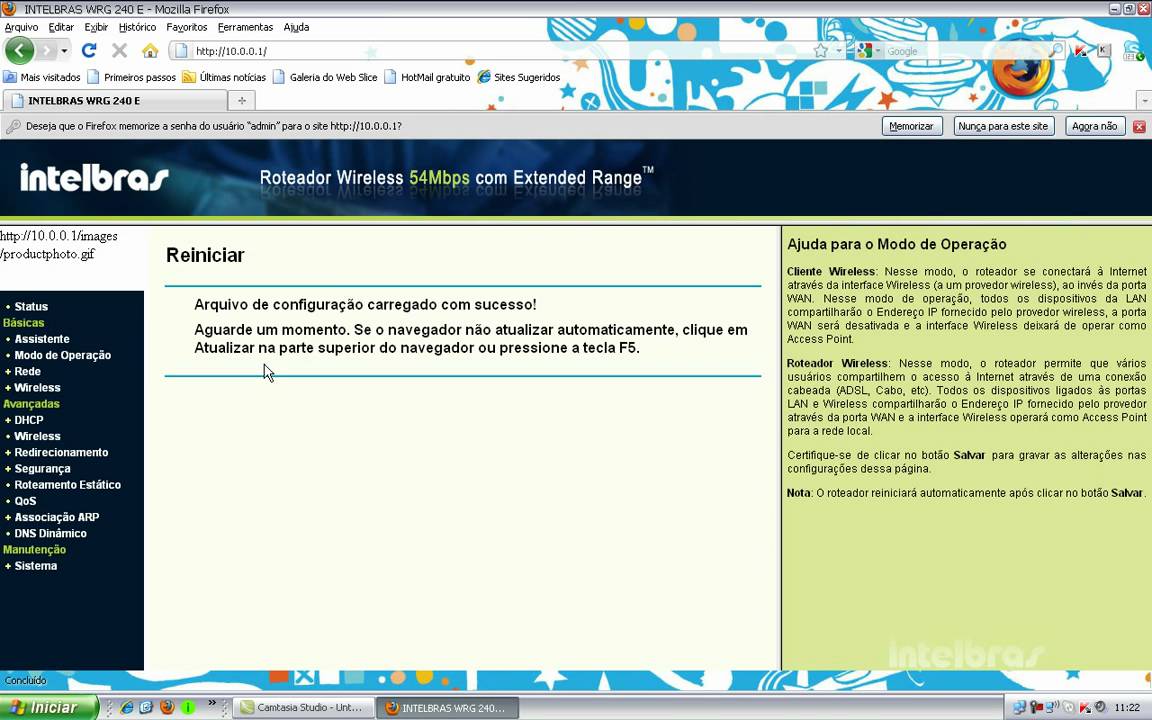Viewport: 1152px width, 720px height.
Task: Open the Primeiros passos bookmark
Action: pyautogui.click(x=132, y=77)
